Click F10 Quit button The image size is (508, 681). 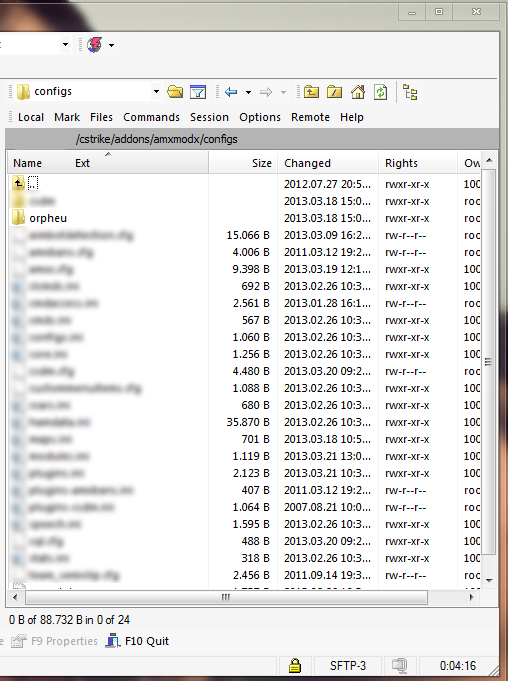click(137, 641)
